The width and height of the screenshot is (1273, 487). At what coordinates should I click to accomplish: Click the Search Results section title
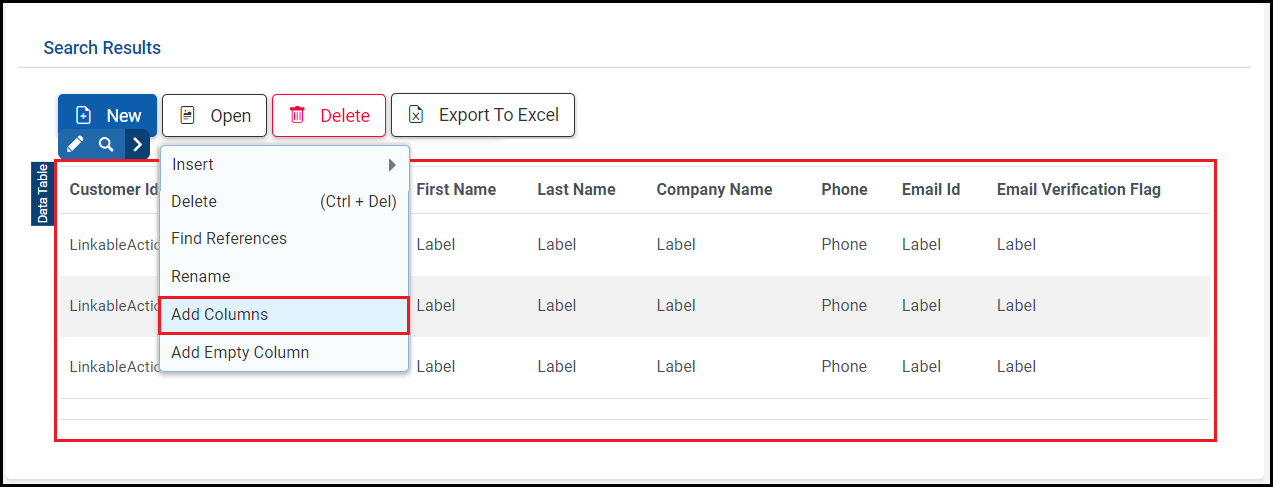102,48
